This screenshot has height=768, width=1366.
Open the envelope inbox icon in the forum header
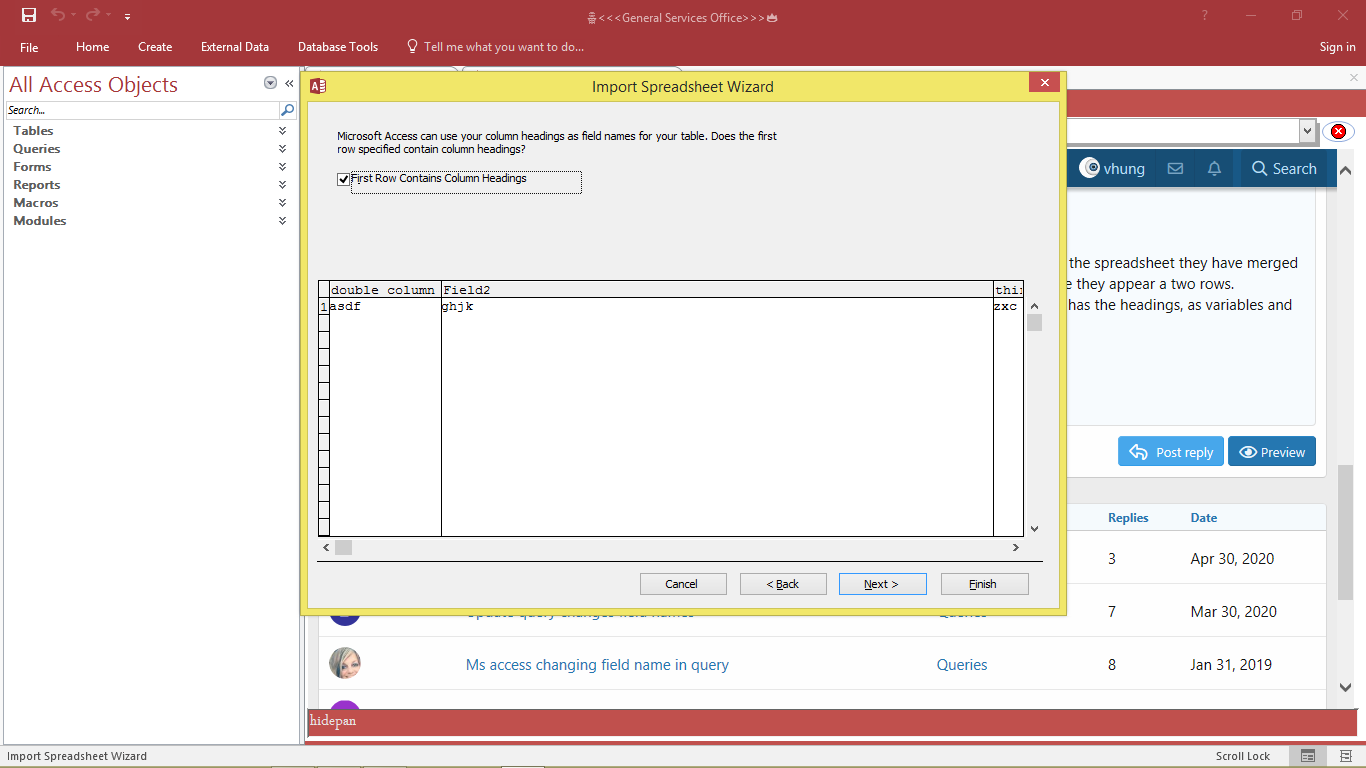(x=1175, y=169)
